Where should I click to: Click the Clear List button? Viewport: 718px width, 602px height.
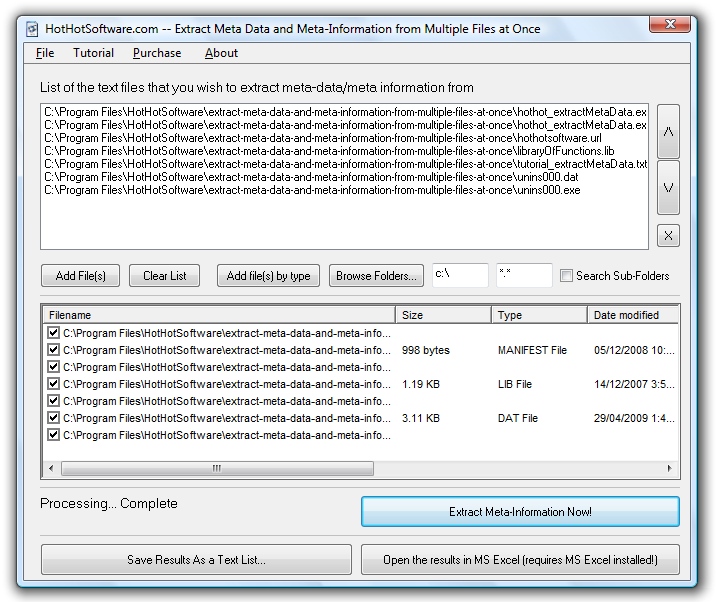(x=164, y=276)
